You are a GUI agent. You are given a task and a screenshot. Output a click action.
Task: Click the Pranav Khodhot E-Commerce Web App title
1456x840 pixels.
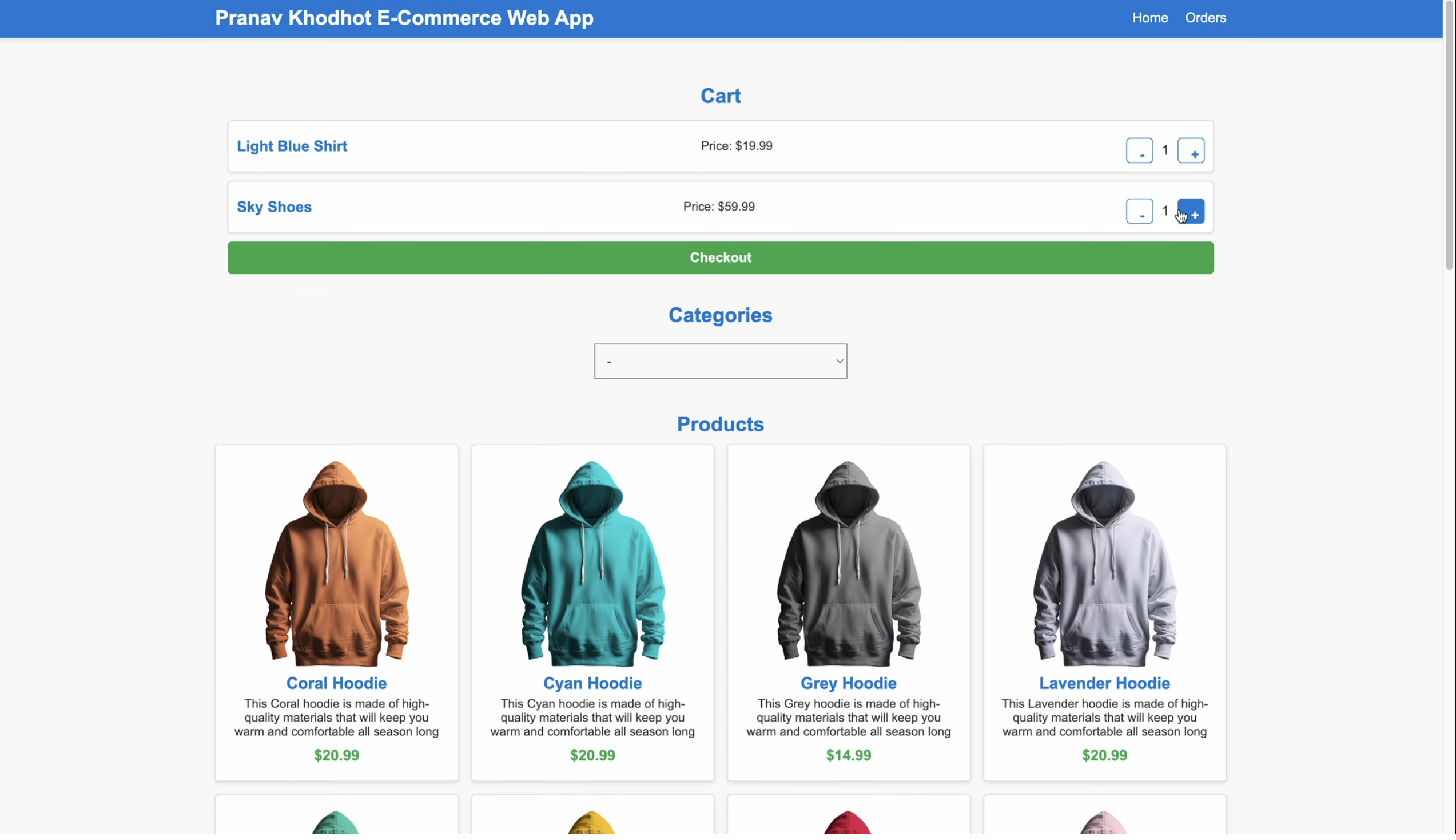click(x=404, y=18)
